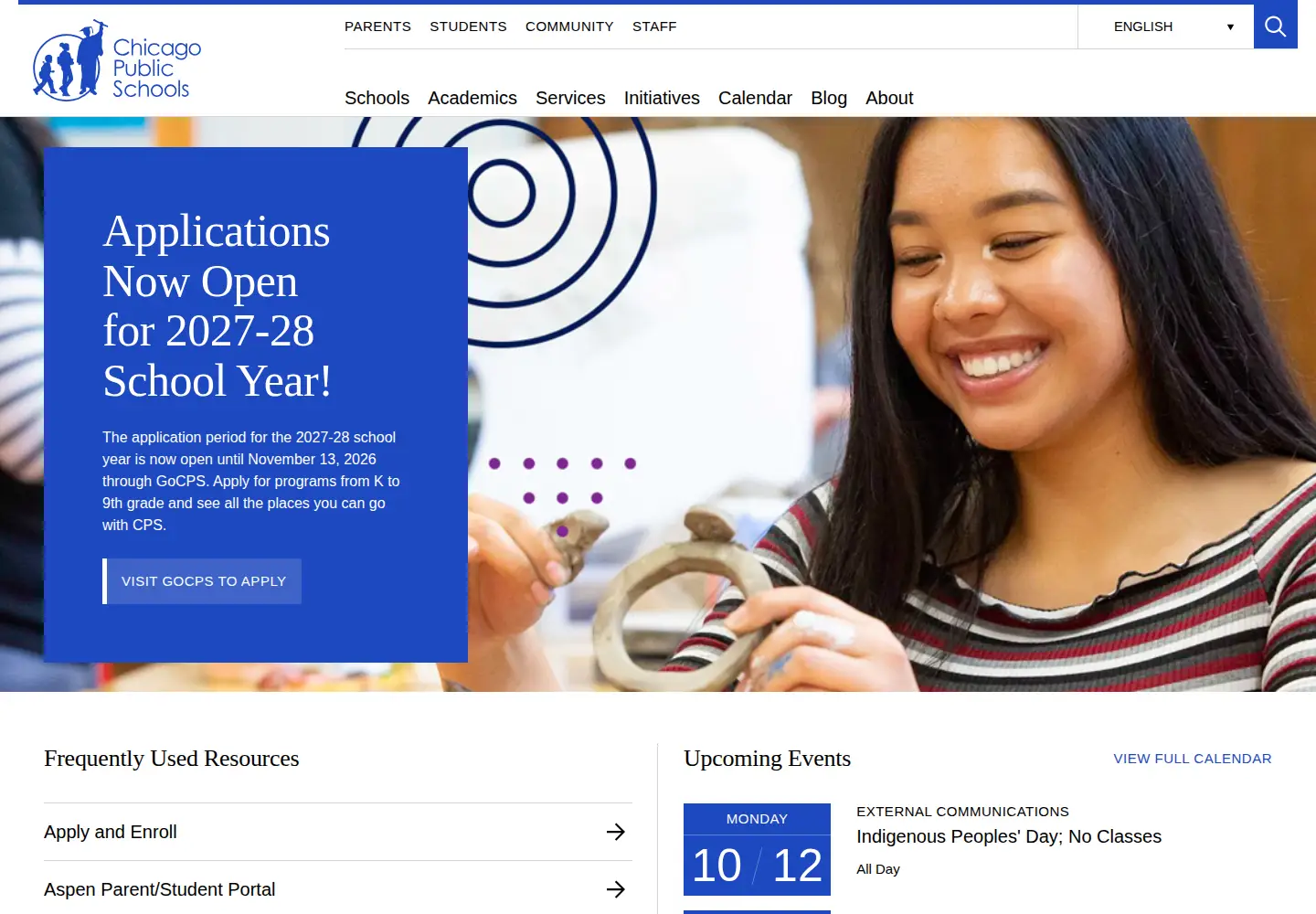Viewport: 1316px width, 914px height.
Task: Select Services in main navigation
Action: [x=570, y=98]
